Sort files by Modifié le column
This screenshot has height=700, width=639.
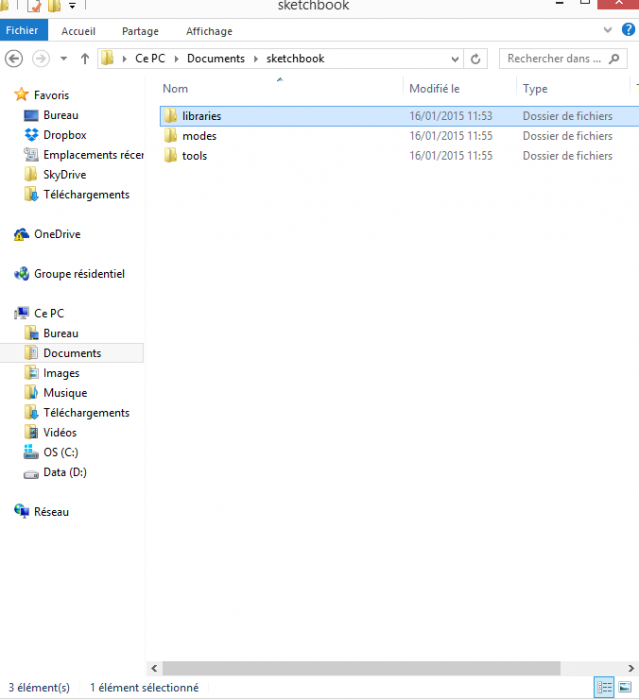(434, 89)
